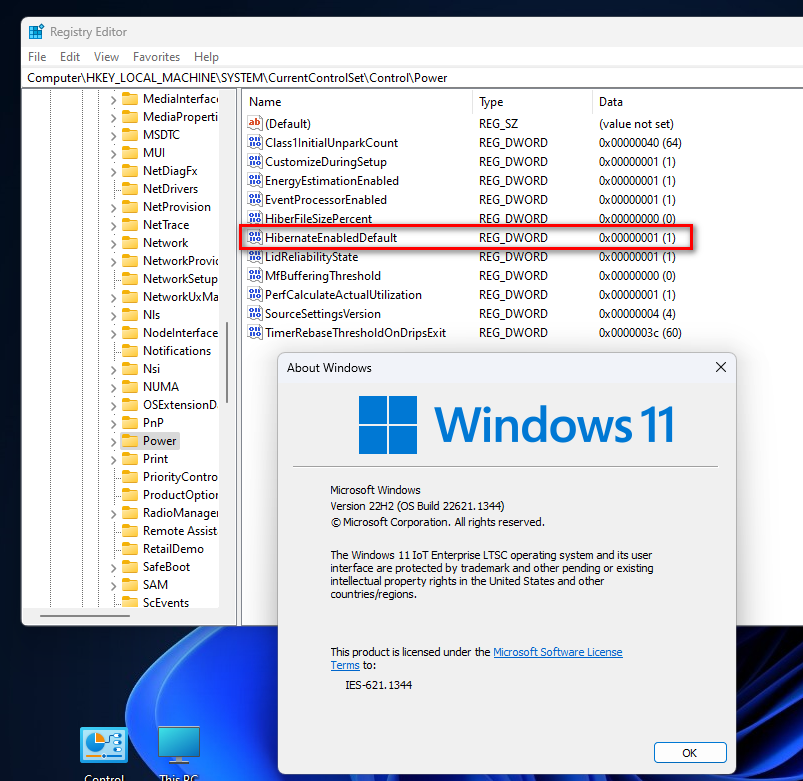Screen dimensions: 803x781
Task: Click the MfBufferingThreshold DWORD icon
Action: point(255,276)
